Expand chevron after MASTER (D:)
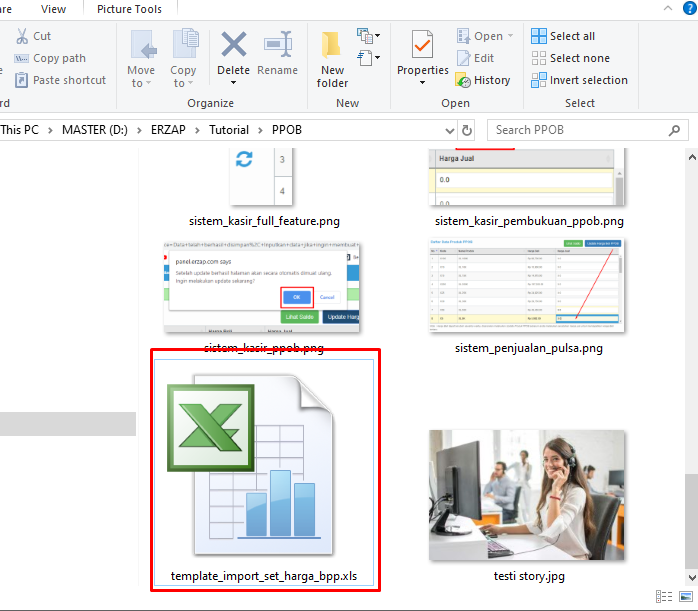 click(x=139, y=130)
